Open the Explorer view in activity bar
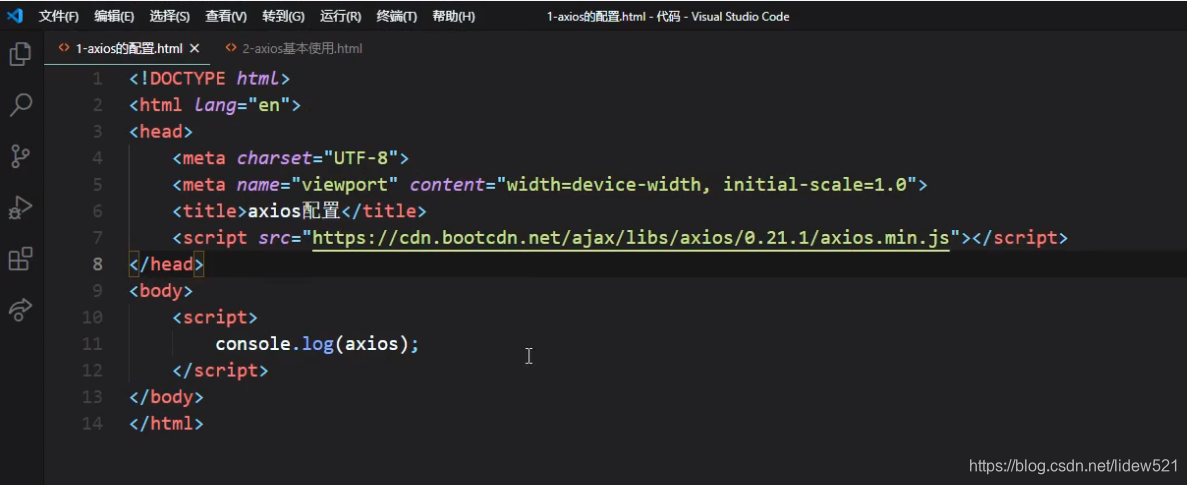1187x485 pixels. [x=20, y=54]
